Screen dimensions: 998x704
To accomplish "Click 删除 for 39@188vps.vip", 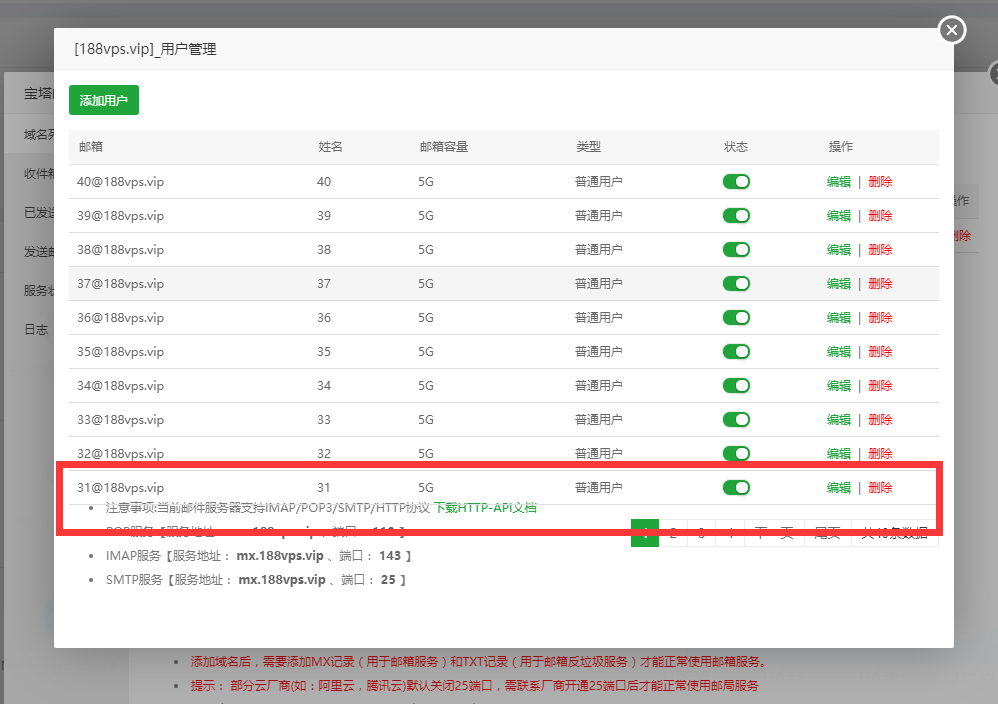I will [880, 215].
